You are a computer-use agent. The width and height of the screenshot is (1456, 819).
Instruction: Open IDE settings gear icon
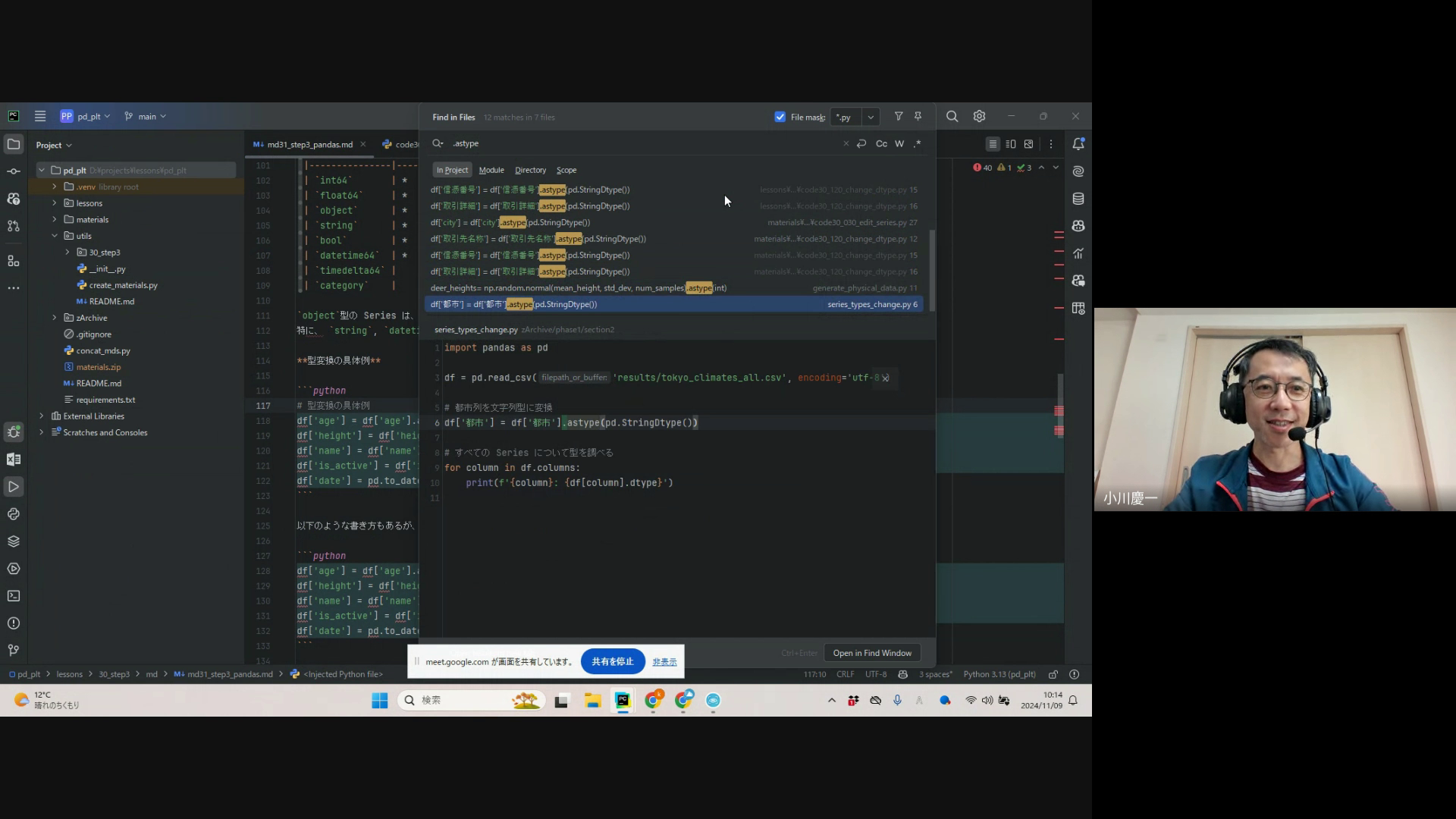(980, 117)
